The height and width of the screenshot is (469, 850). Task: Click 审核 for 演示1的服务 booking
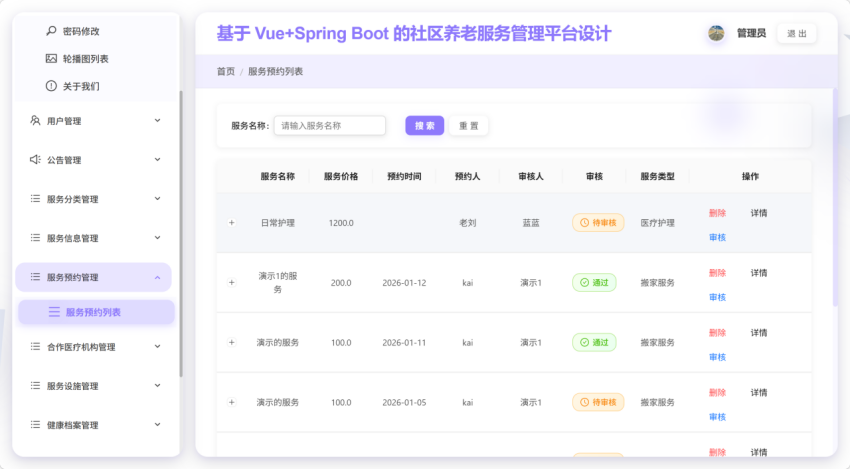click(717, 297)
